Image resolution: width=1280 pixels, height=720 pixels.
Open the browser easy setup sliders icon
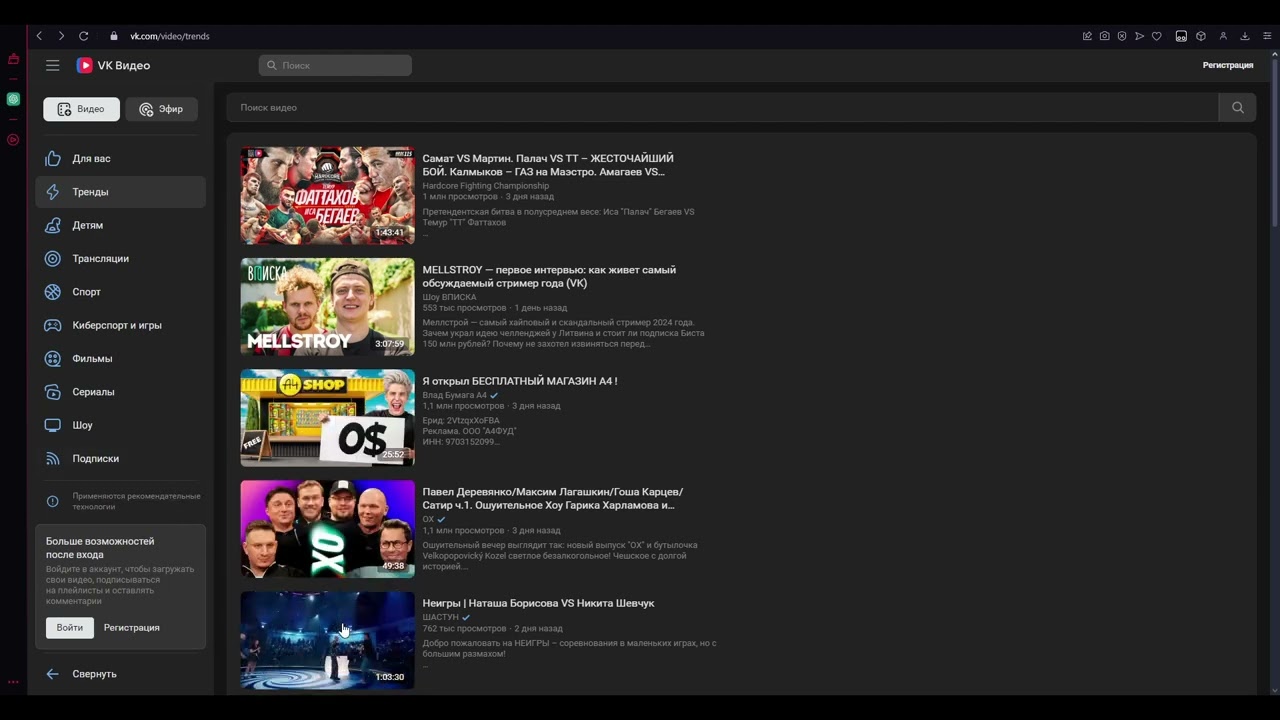coord(1267,36)
